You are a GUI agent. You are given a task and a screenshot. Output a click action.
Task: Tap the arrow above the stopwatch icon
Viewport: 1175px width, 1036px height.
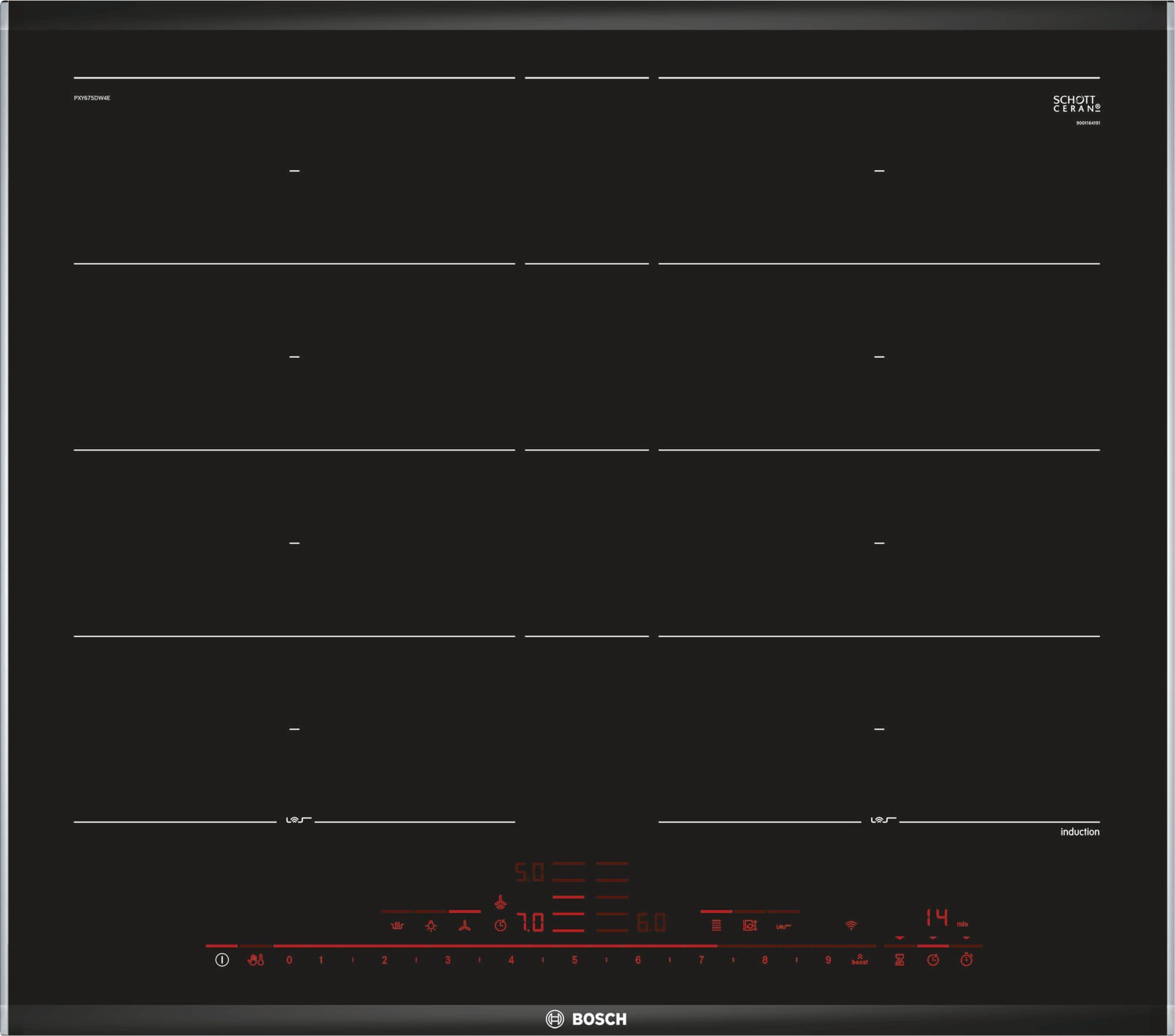point(966,938)
